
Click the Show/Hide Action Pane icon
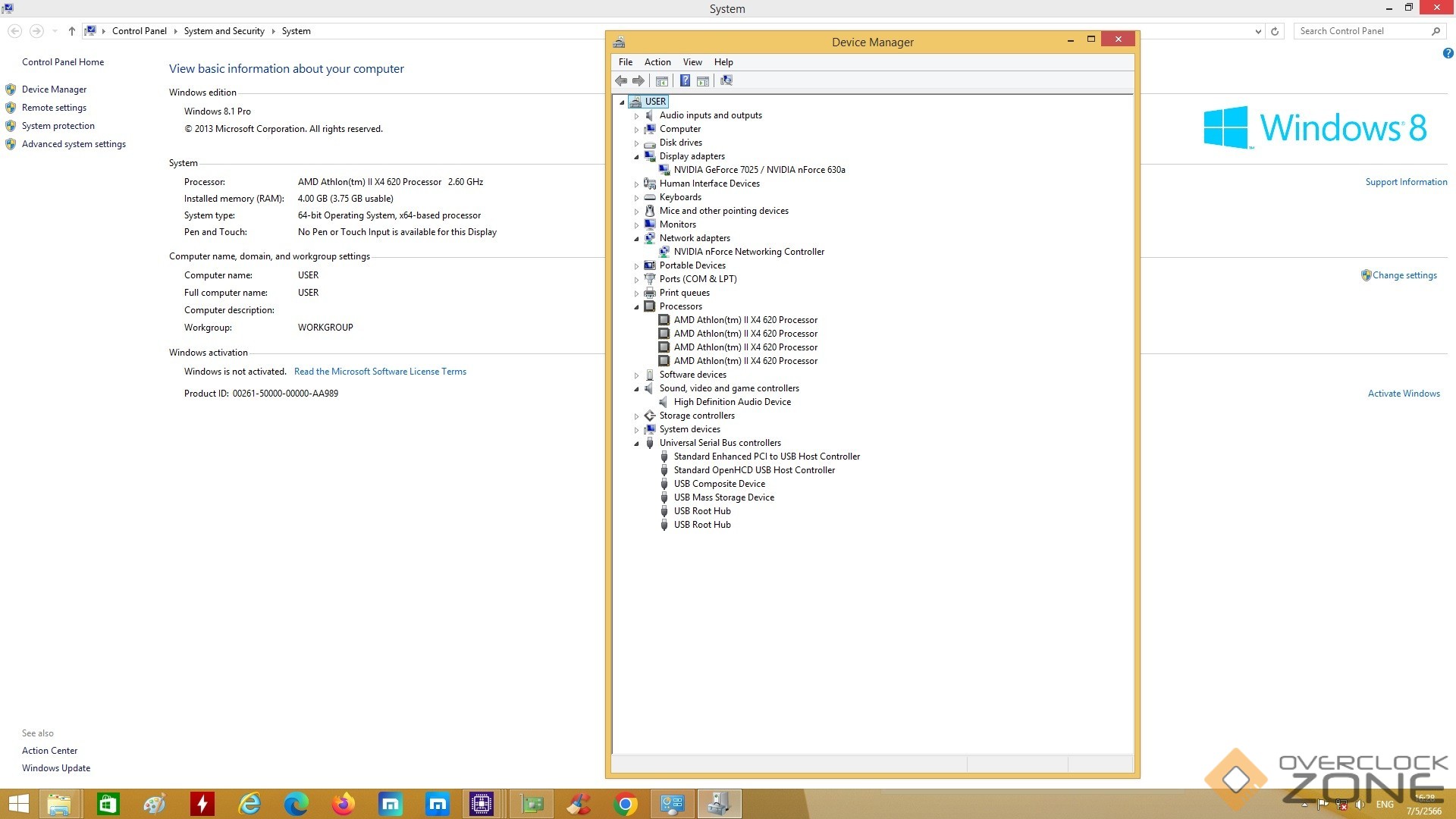(x=703, y=81)
